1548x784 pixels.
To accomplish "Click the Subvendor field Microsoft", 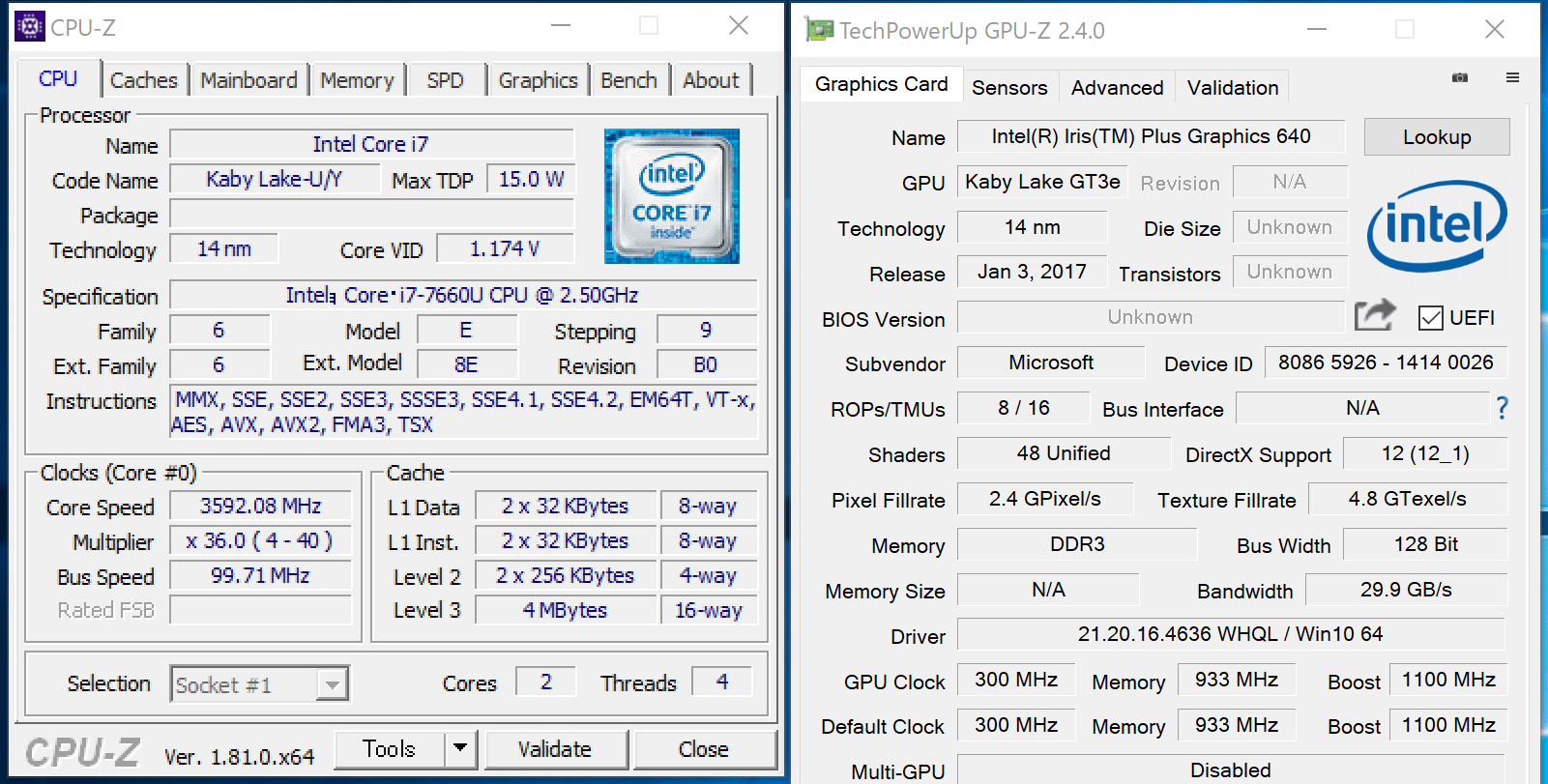I will (x=1051, y=363).
